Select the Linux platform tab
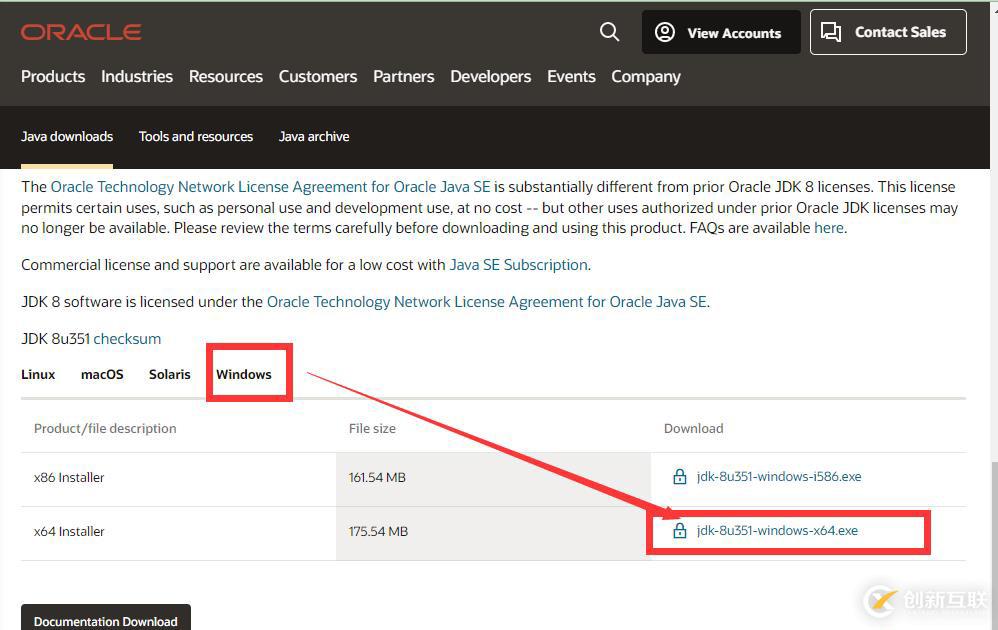Viewport: 998px width, 630px height. click(38, 374)
